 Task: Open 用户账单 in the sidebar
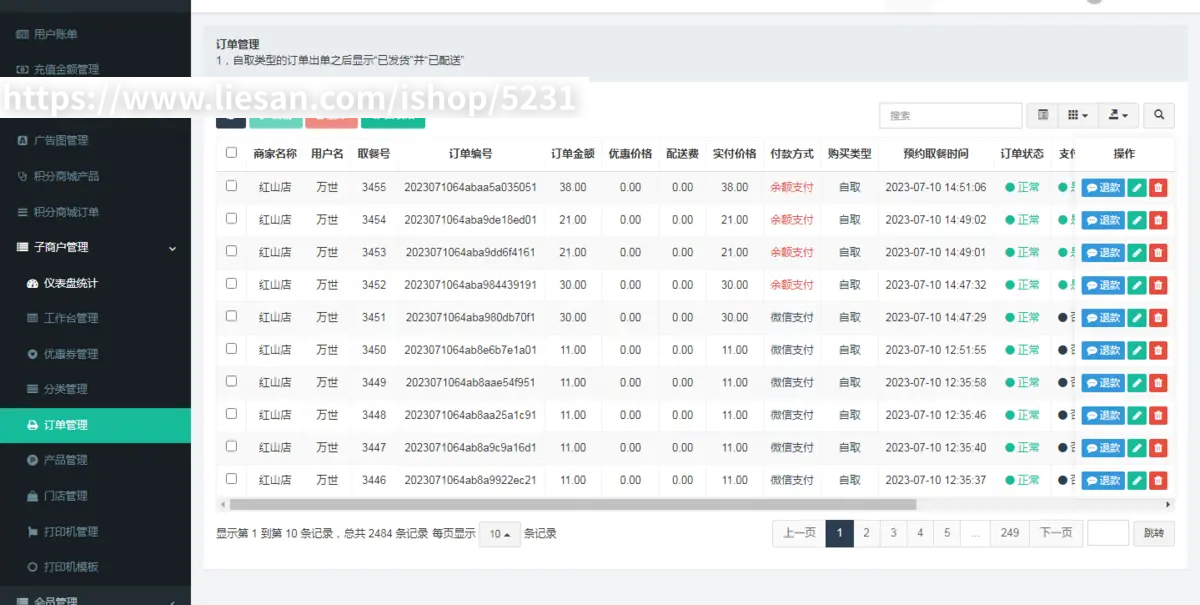tap(95, 34)
